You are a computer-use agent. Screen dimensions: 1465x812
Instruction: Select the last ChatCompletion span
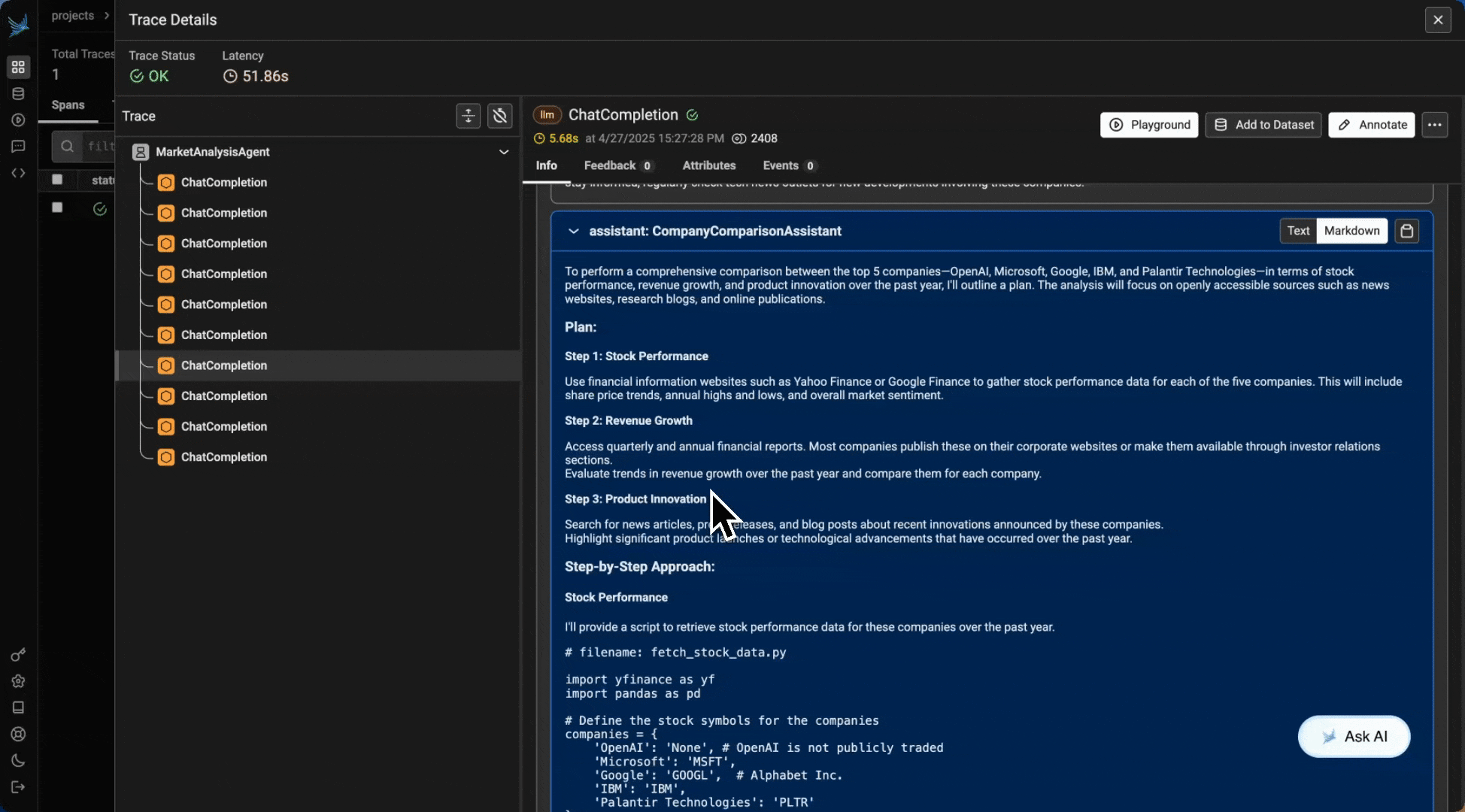click(x=223, y=457)
